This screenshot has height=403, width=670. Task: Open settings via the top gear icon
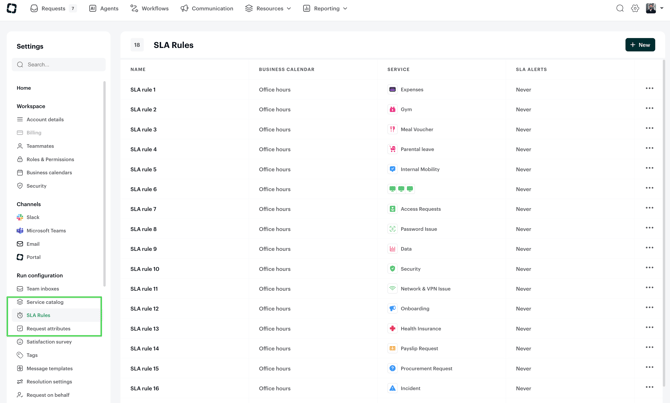635,8
